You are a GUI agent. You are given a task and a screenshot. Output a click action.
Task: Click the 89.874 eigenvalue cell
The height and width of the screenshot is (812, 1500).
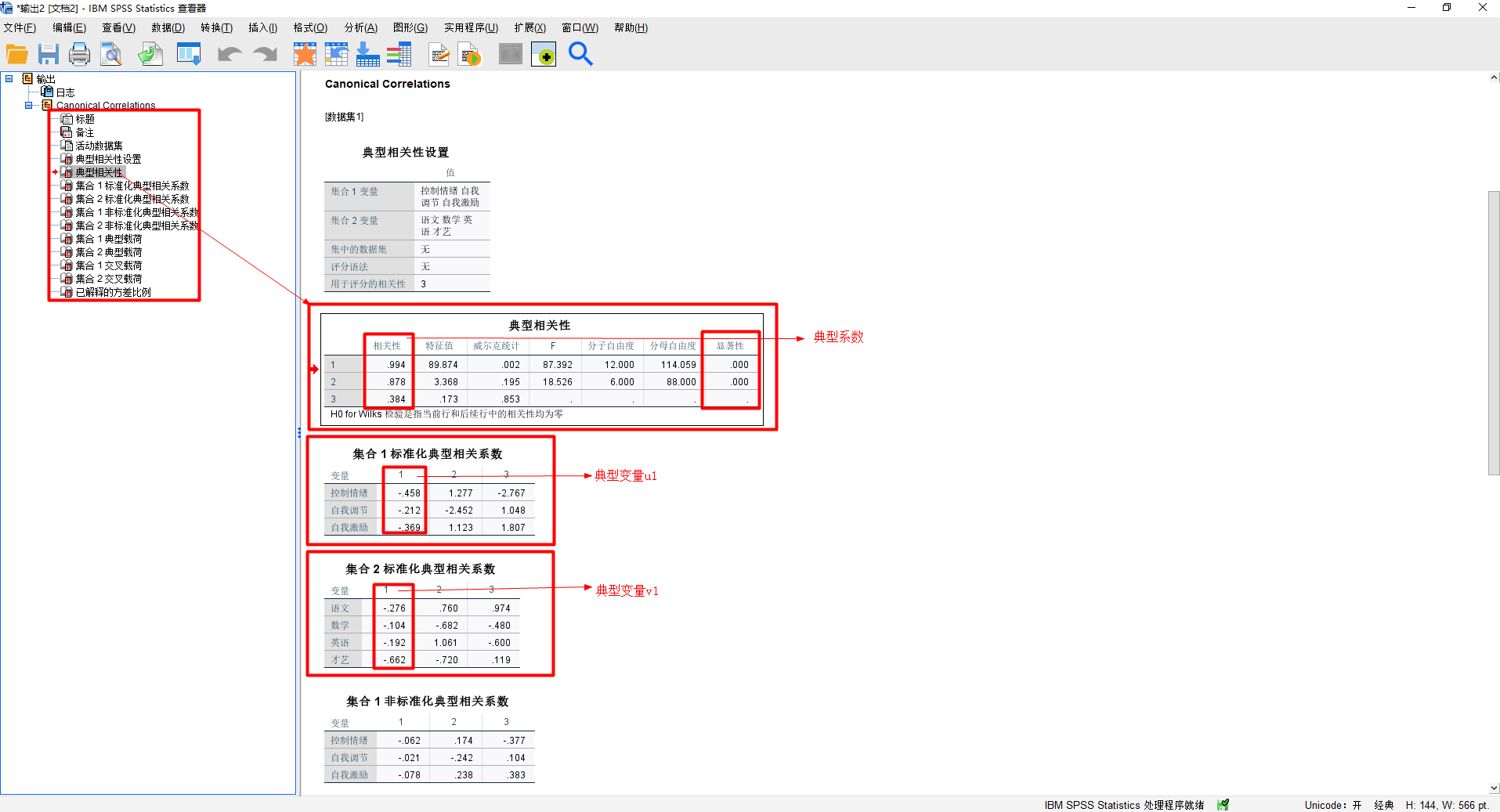[x=443, y=365]
